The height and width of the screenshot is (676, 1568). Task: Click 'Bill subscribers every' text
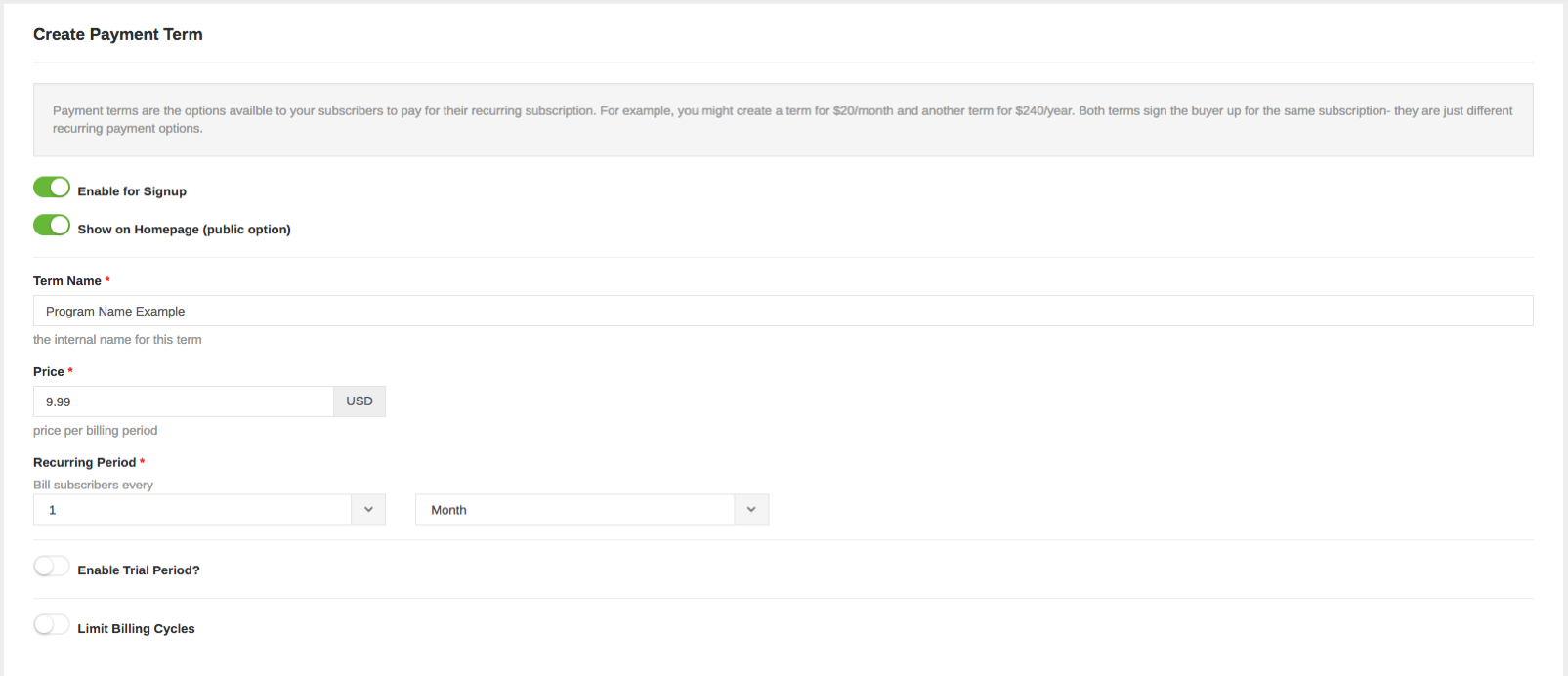point(93,485)
